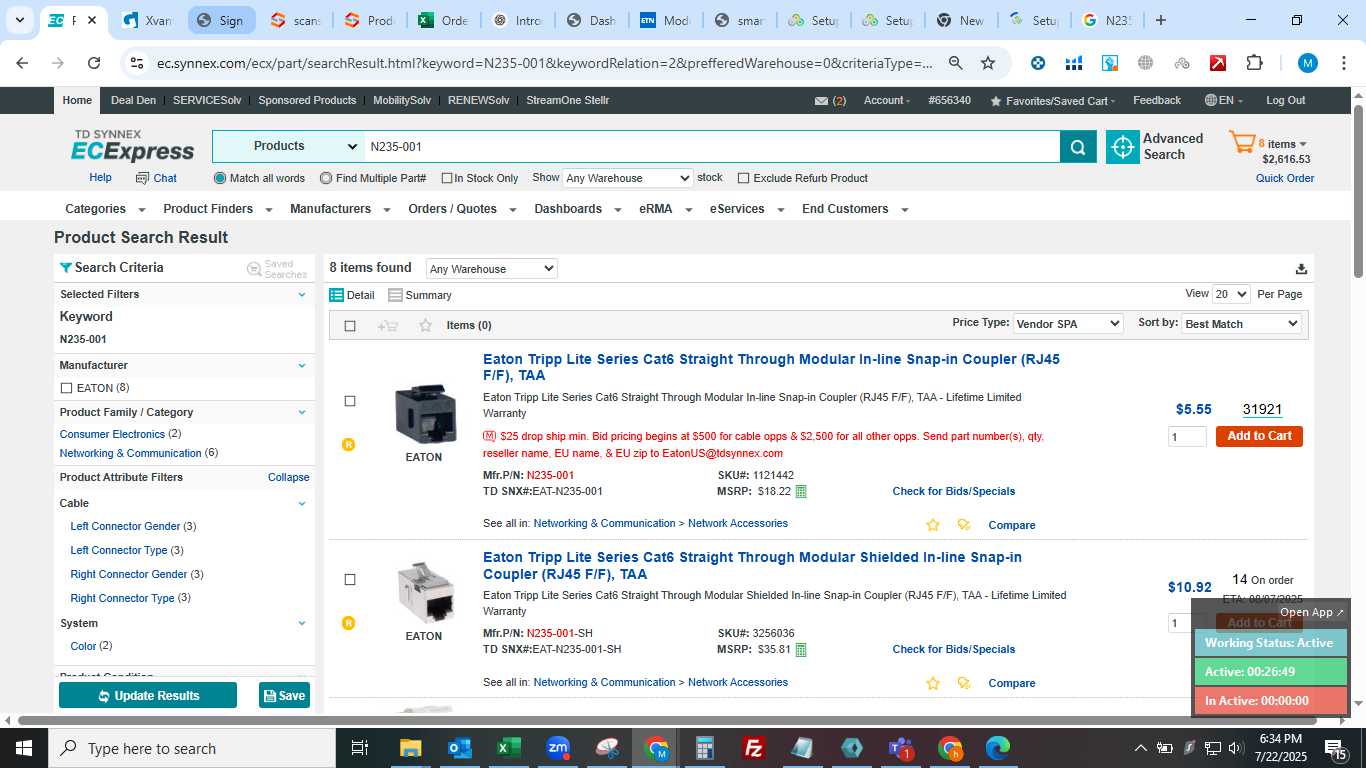This screenshot has height=768, width=1366.
Task: Click the Save search button
Action: 284,695
